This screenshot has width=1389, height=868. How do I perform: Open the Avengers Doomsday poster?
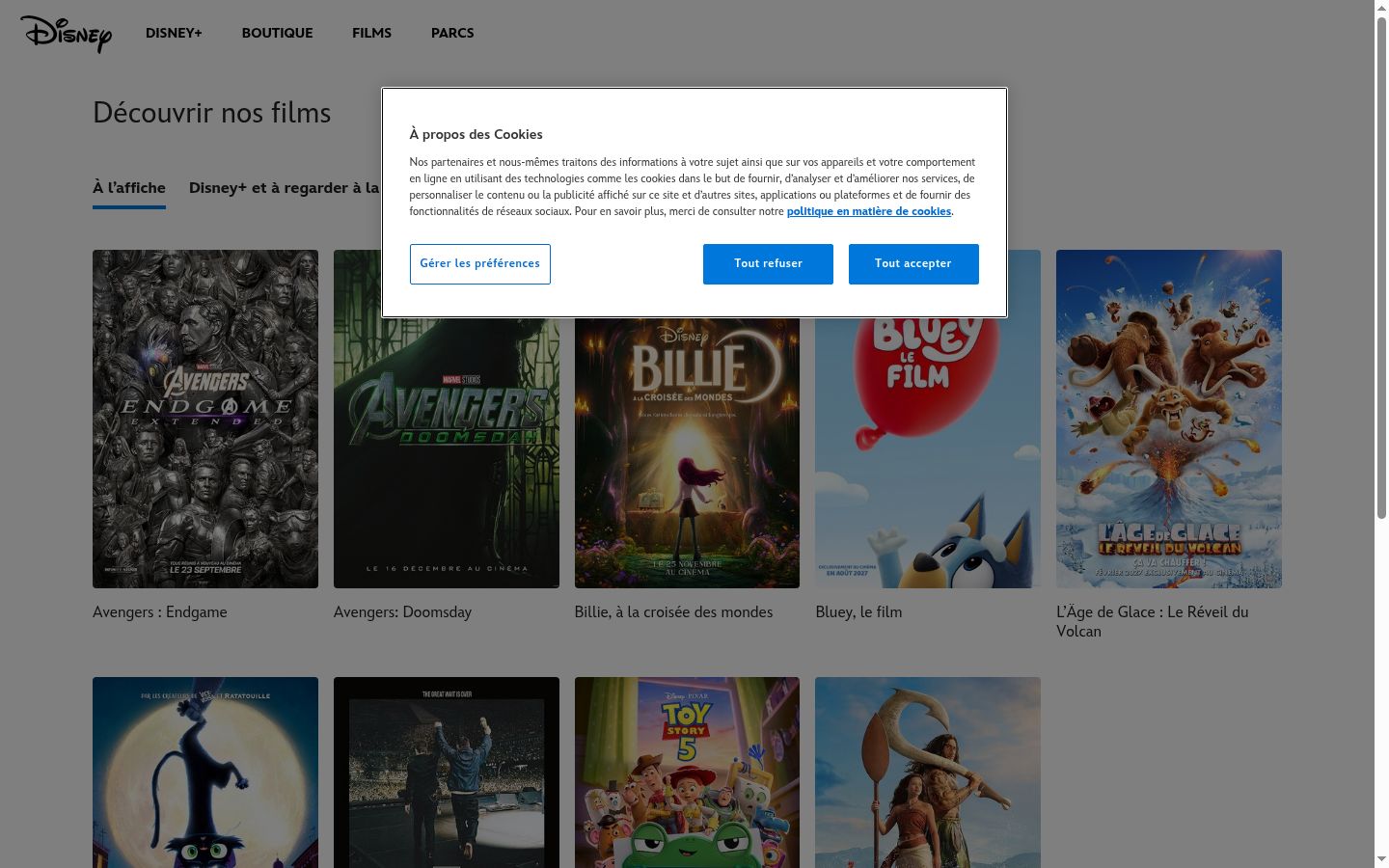point(447,453)
